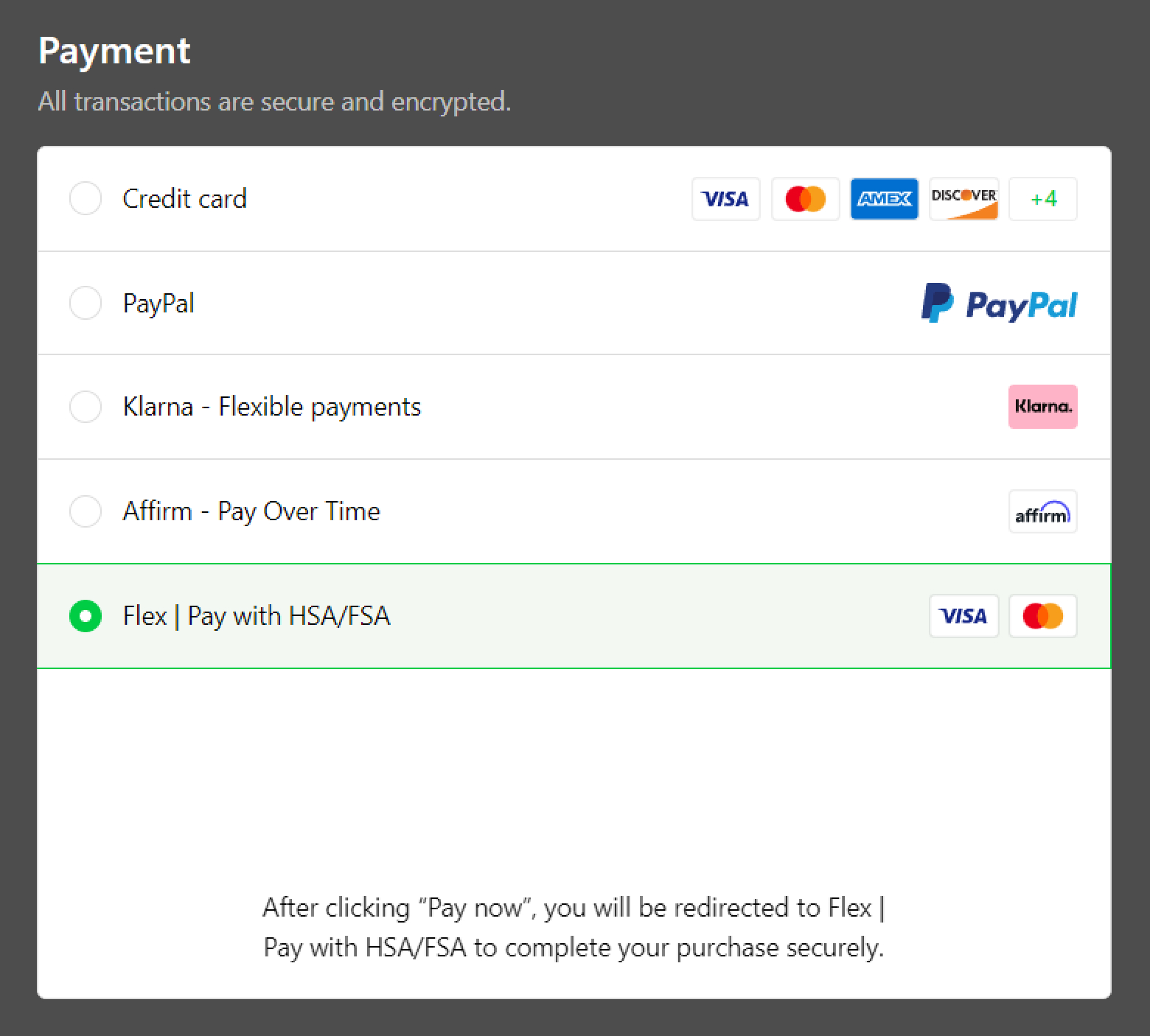Click the "Affirm - Pay Over Time" label
The width and height of the screenshot is (1150, 1036).
click(x=251, y=511)
